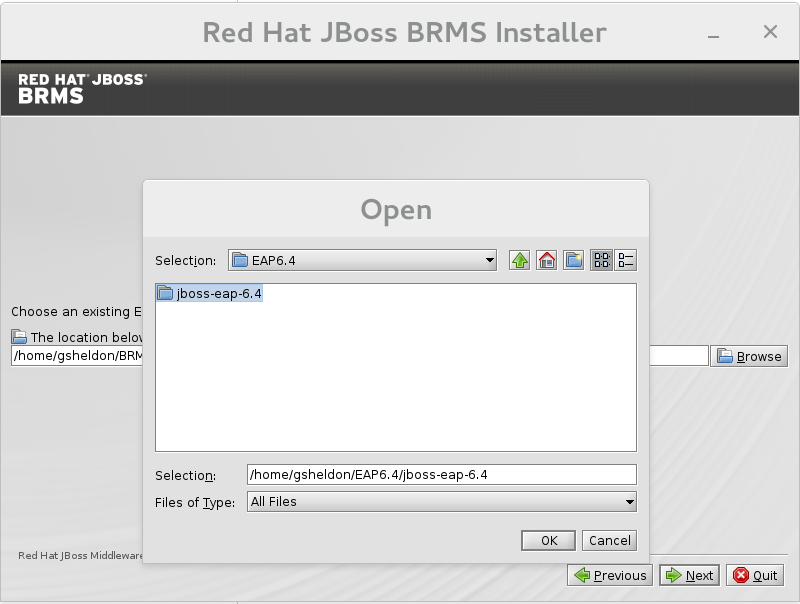Click the installation path field

tap(77, 356)
